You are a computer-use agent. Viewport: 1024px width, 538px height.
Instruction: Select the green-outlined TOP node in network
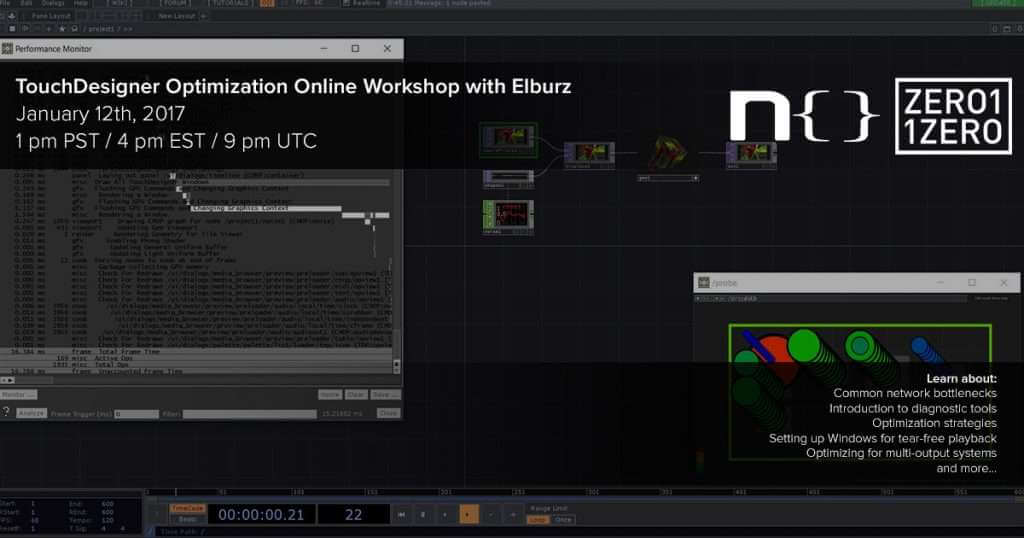(x=509, y=140)
